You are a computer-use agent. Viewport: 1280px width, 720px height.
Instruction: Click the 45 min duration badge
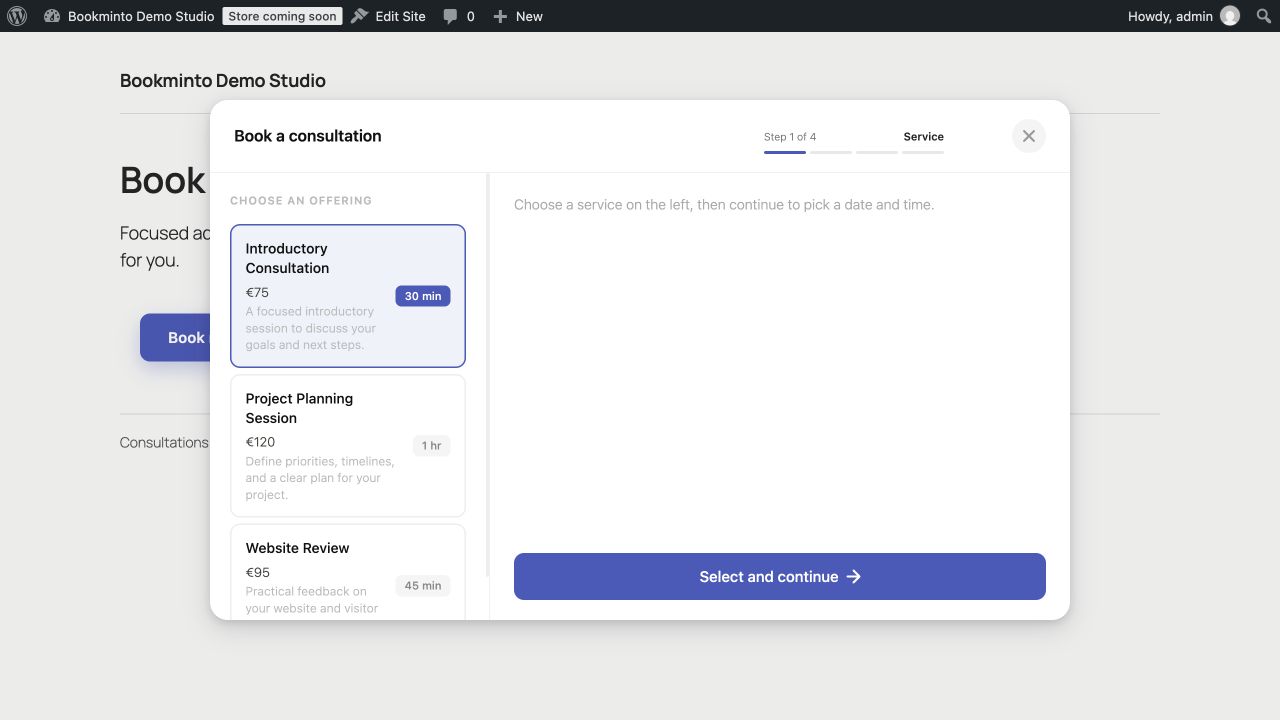pyautogui.click(x=423, y=586)
